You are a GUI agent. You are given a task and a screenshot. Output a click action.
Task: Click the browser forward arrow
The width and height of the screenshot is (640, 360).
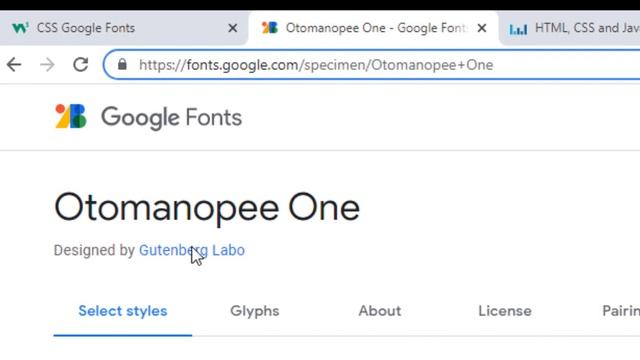coord(47,64)
